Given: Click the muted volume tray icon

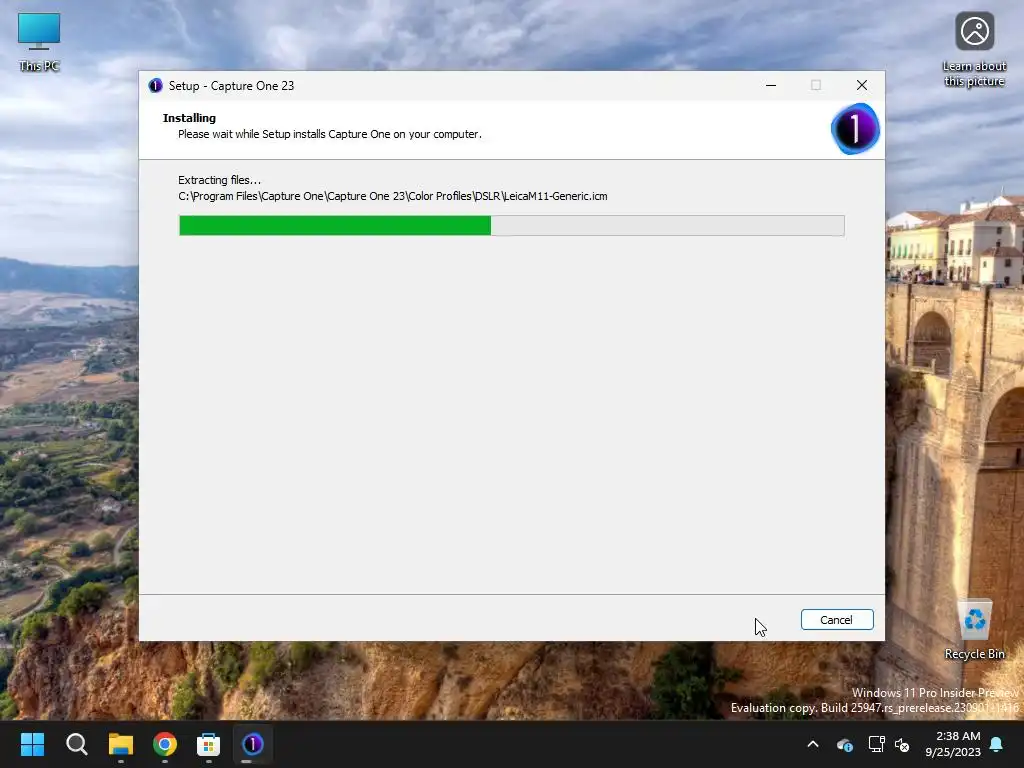Looking at the screenshot, I should [903, 744].
